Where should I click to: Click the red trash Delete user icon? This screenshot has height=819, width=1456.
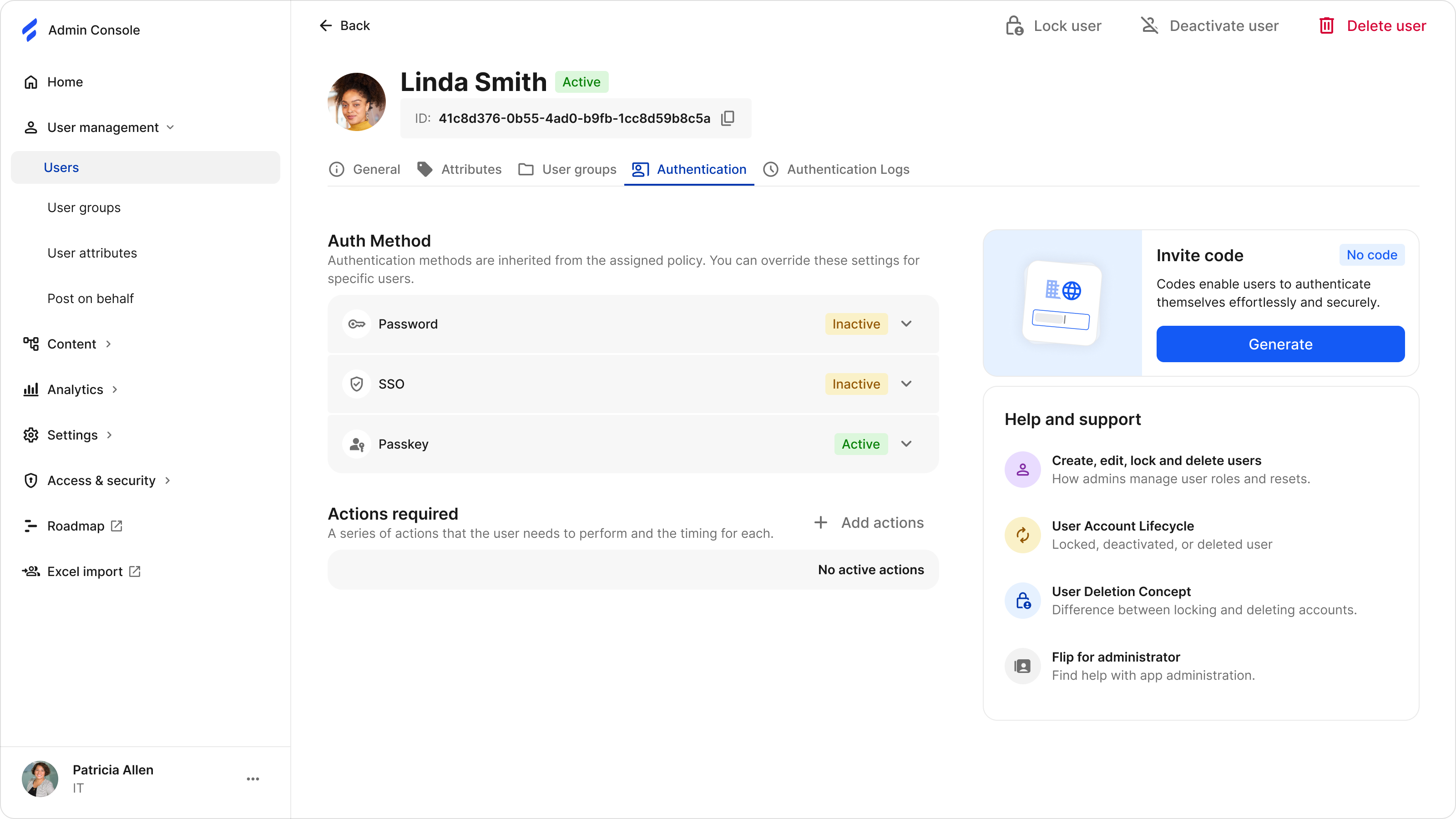click(x=1327, y=25)
